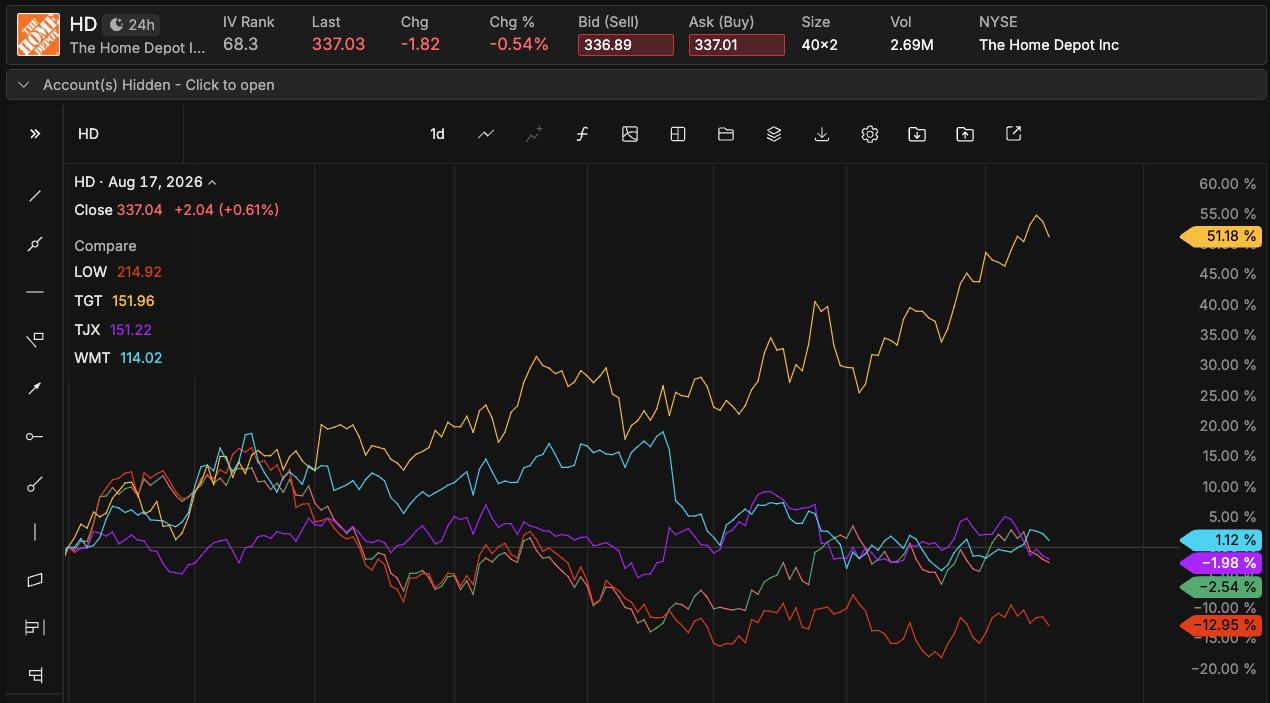Click the chart snapshot image icon
This screenshot has height=703, width=1270.
click(x=630, y=134)
